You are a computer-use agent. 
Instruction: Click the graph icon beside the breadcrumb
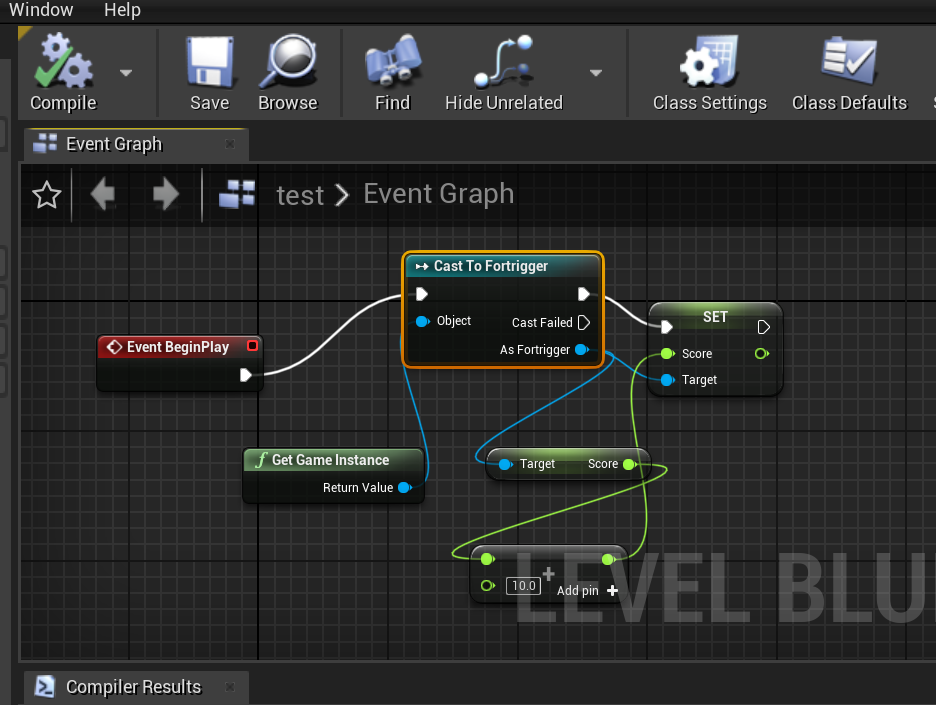tap(236, 194)
